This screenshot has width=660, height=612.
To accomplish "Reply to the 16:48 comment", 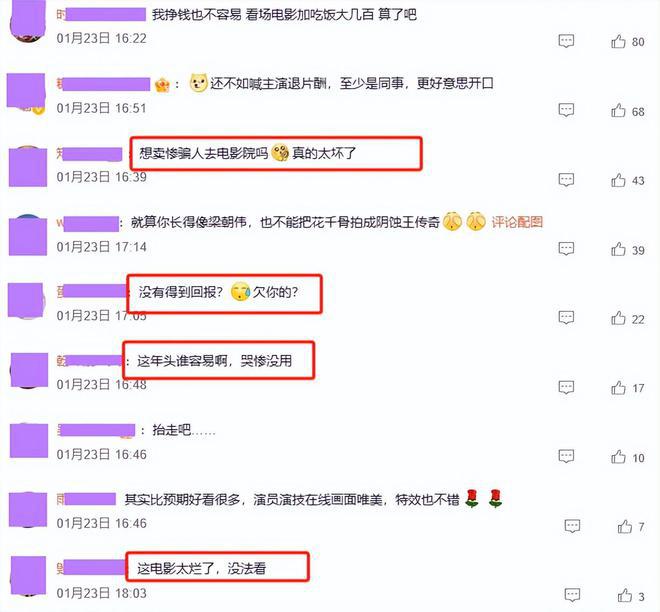I will (566, 387).
